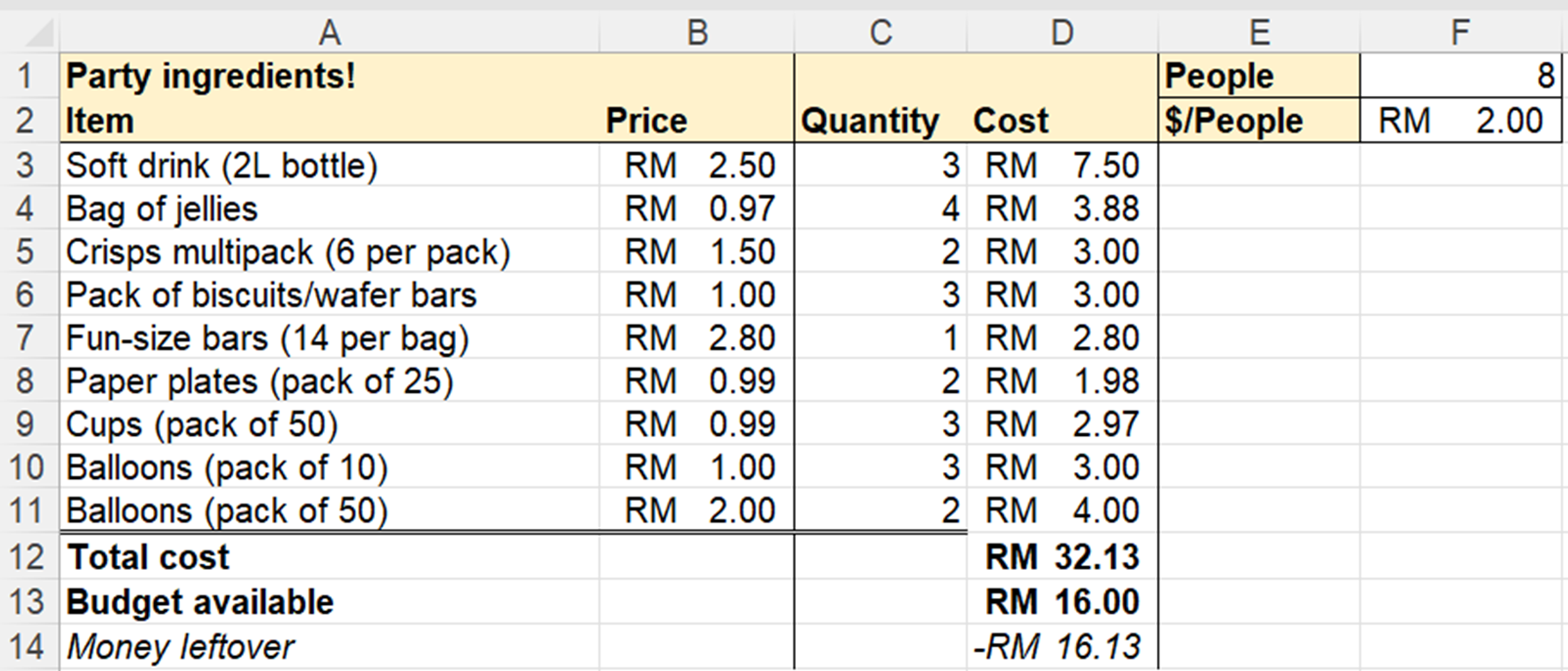Click Bag of jellies quantity 4
This screenshot has width=1568, height=671.
pos(880,209)
